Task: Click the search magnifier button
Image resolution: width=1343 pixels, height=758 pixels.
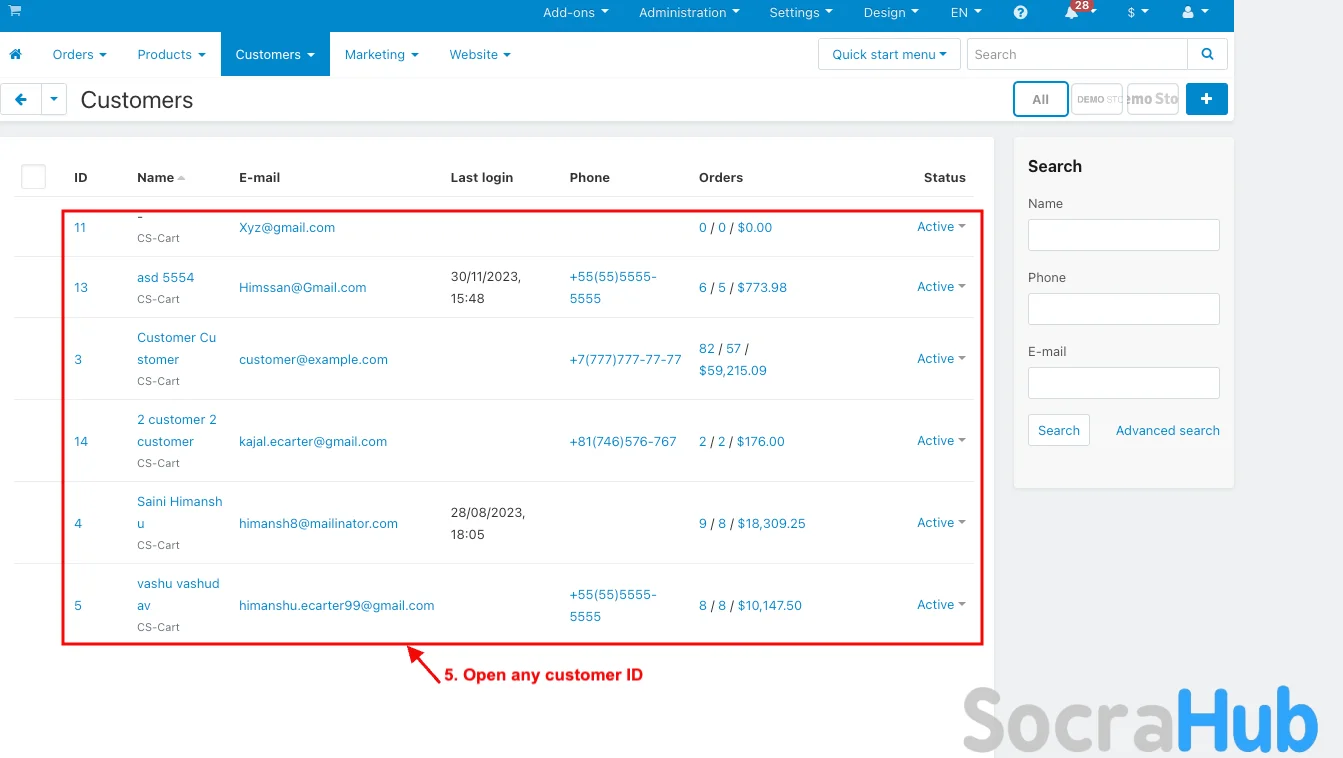Action: (1207, 55)
